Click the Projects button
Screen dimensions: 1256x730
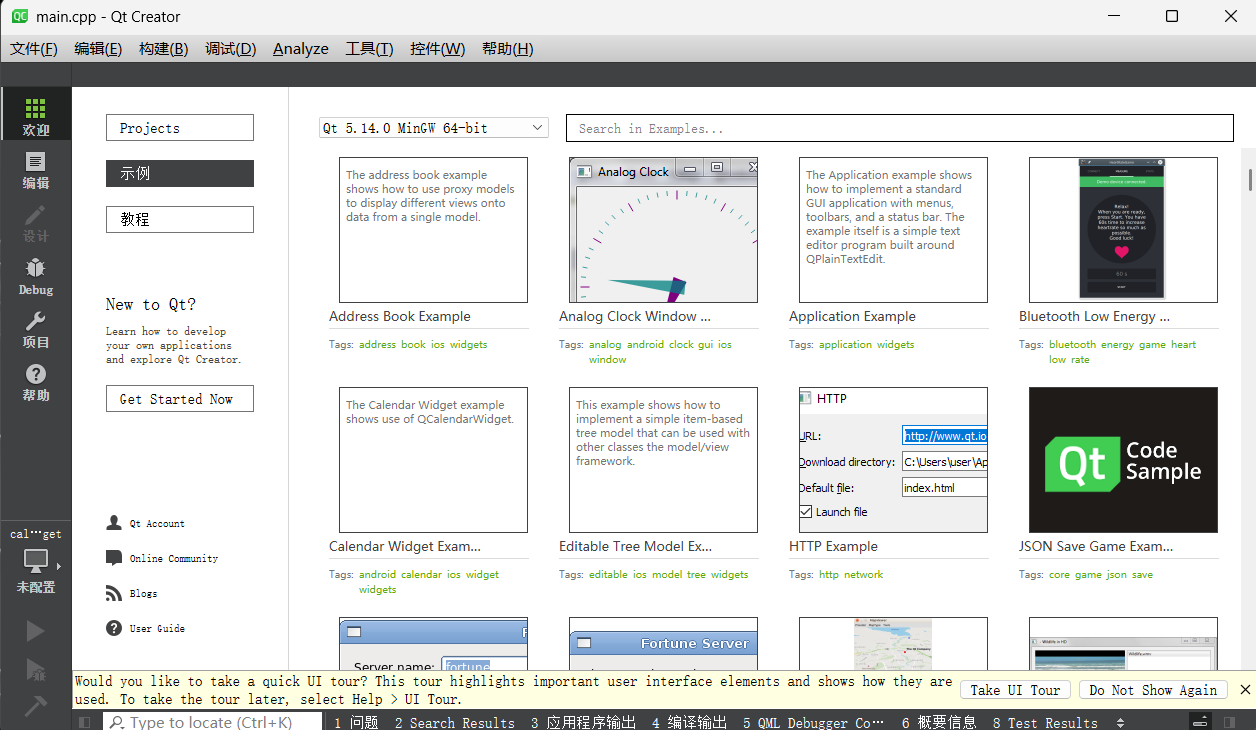180,128
